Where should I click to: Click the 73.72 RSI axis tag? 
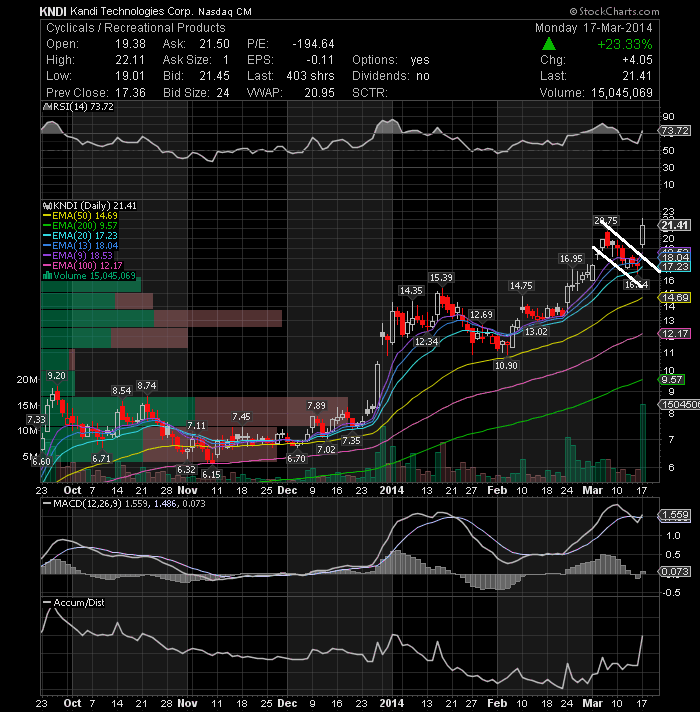pyautogui.click(x=675, y=131)
